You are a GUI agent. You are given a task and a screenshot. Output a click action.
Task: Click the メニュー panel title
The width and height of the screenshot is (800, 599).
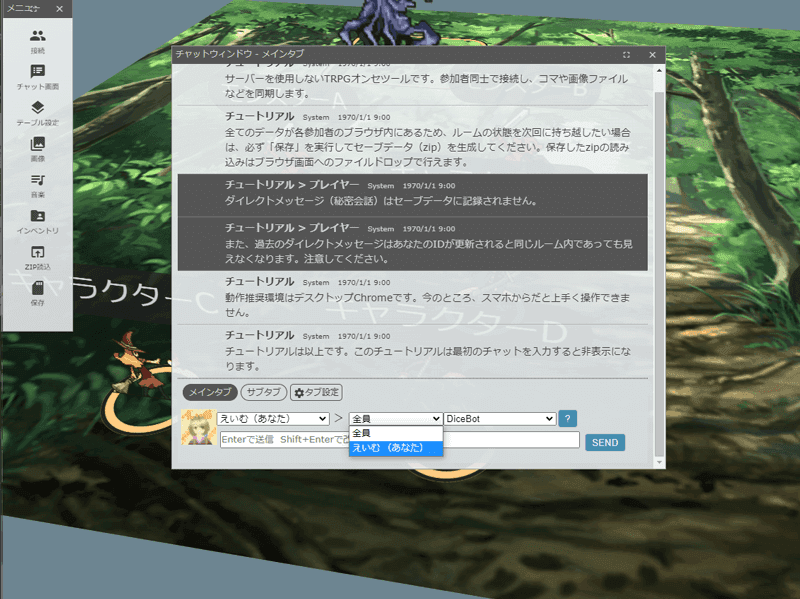23,9
